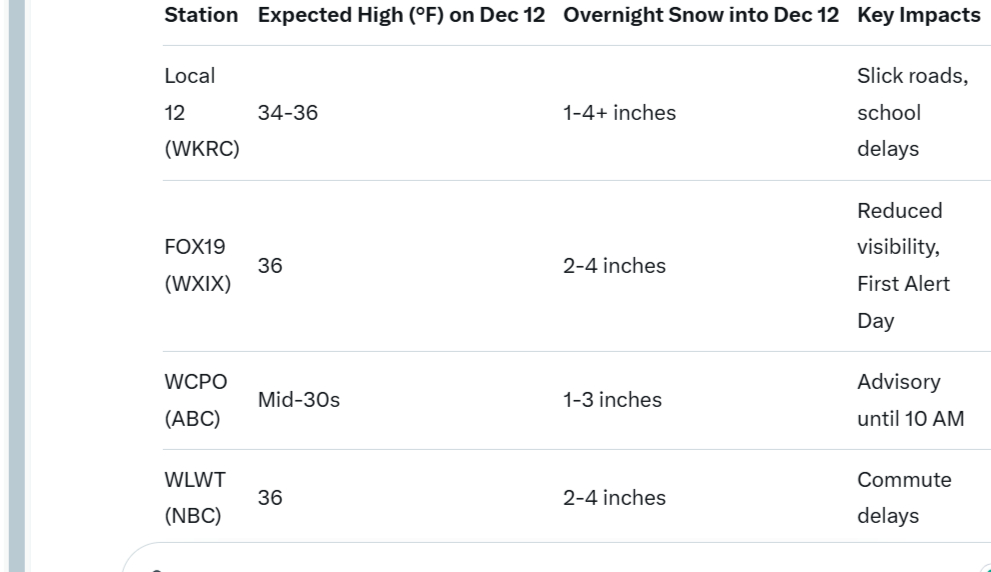Click the Expected High (°F) column header
991x572 pixels.
401,15
